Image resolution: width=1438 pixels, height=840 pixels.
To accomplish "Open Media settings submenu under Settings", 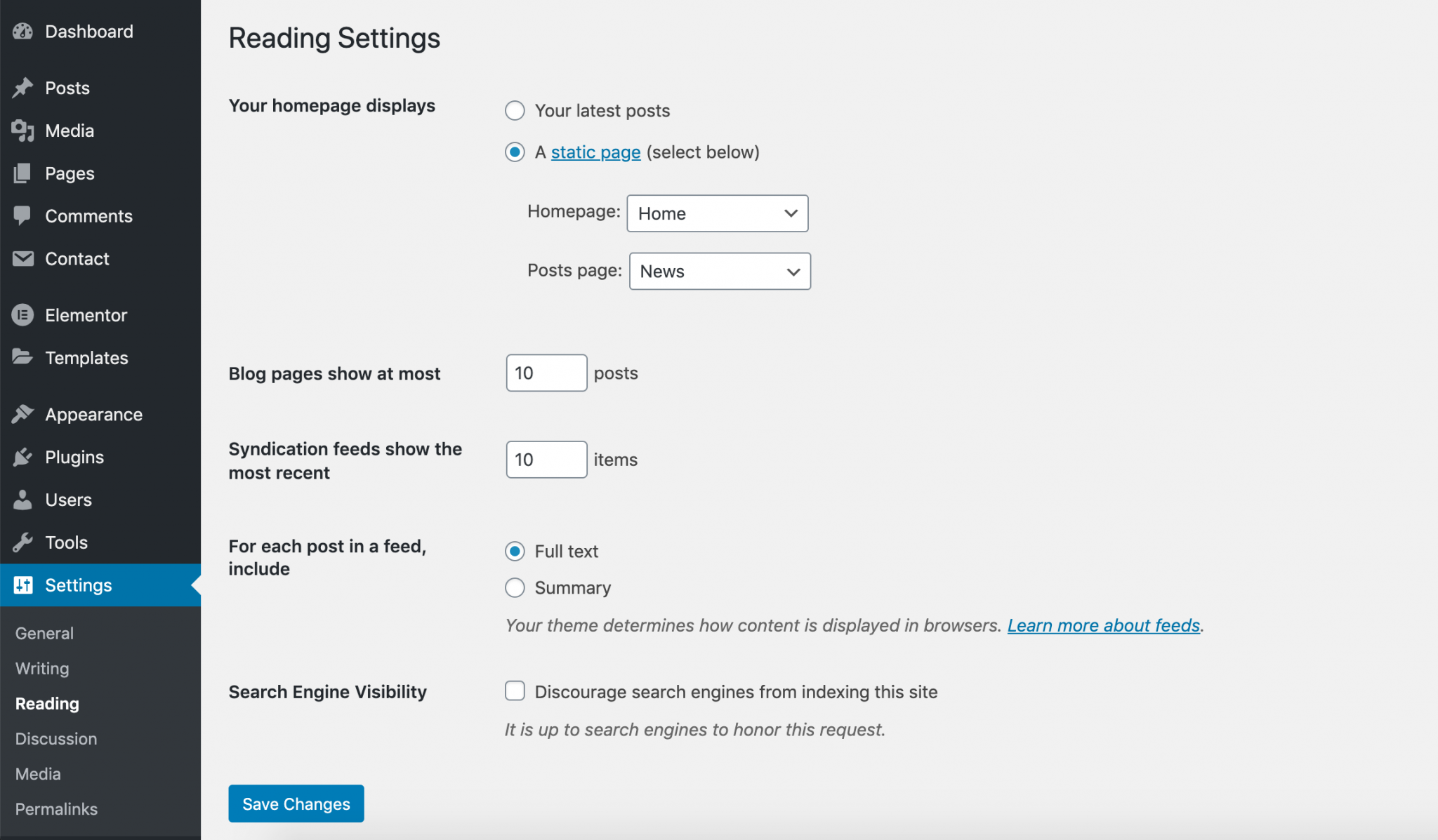I will (x=38, y=773).
